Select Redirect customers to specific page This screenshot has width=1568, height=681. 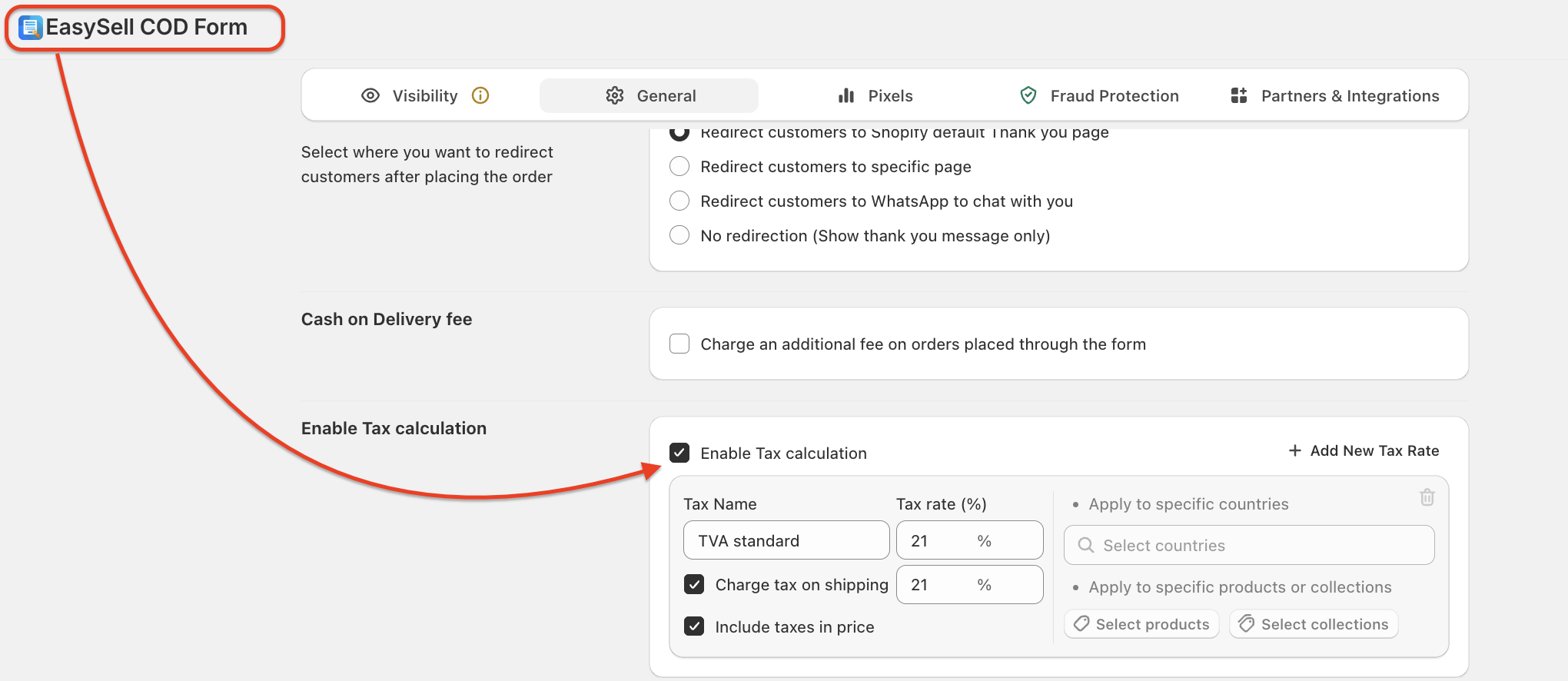pos(679,166)
